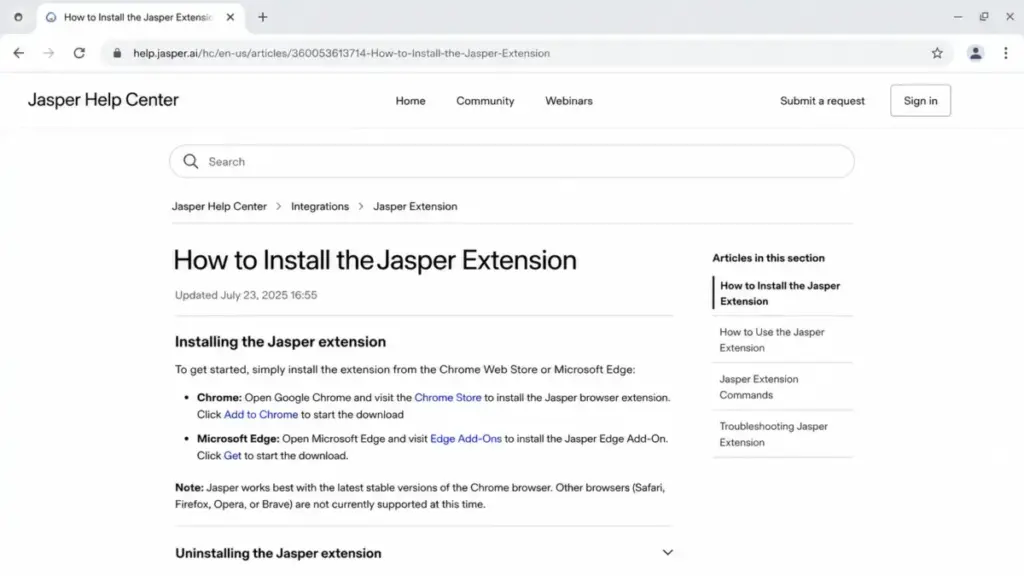Restore the browser window size
The width and height of the screenshot is (1024, 576).
click(984, 17)
